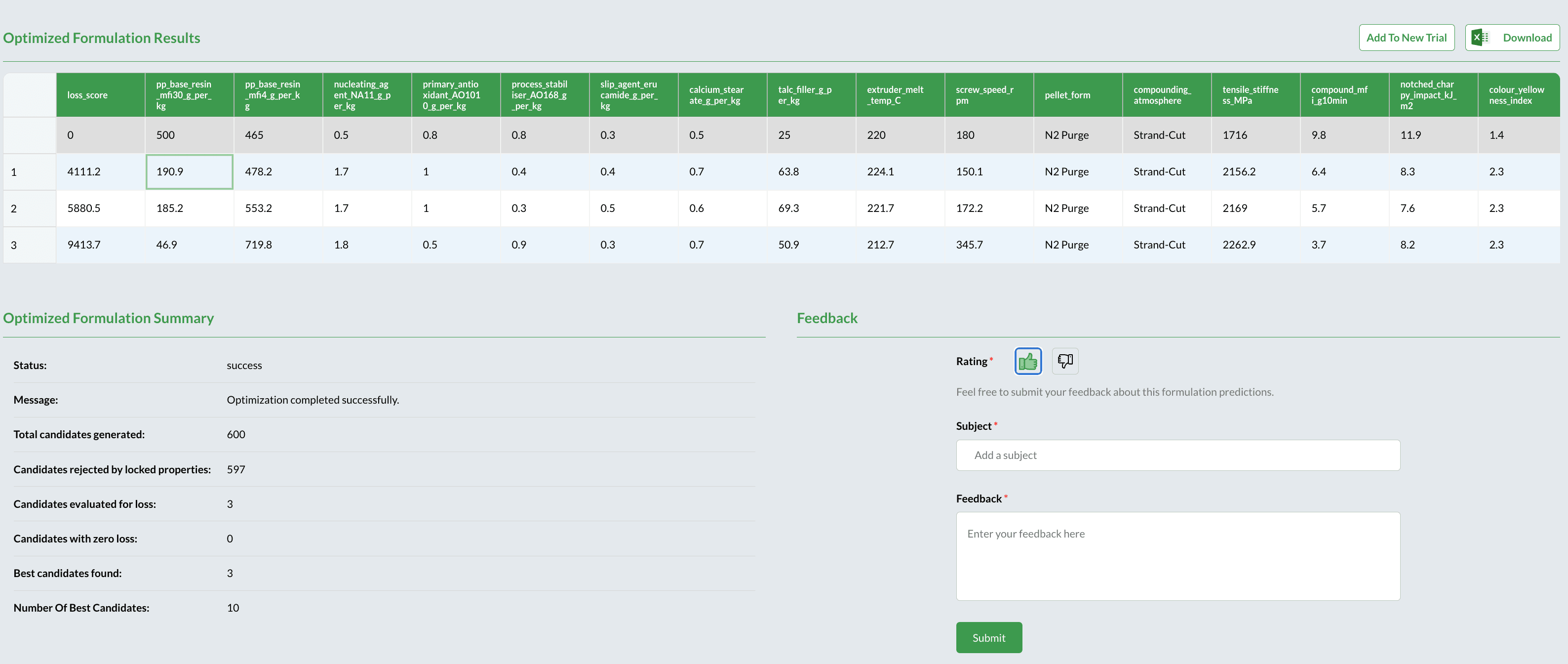Select row 2 number cell
1568x664 pixels.
[29, 208]
